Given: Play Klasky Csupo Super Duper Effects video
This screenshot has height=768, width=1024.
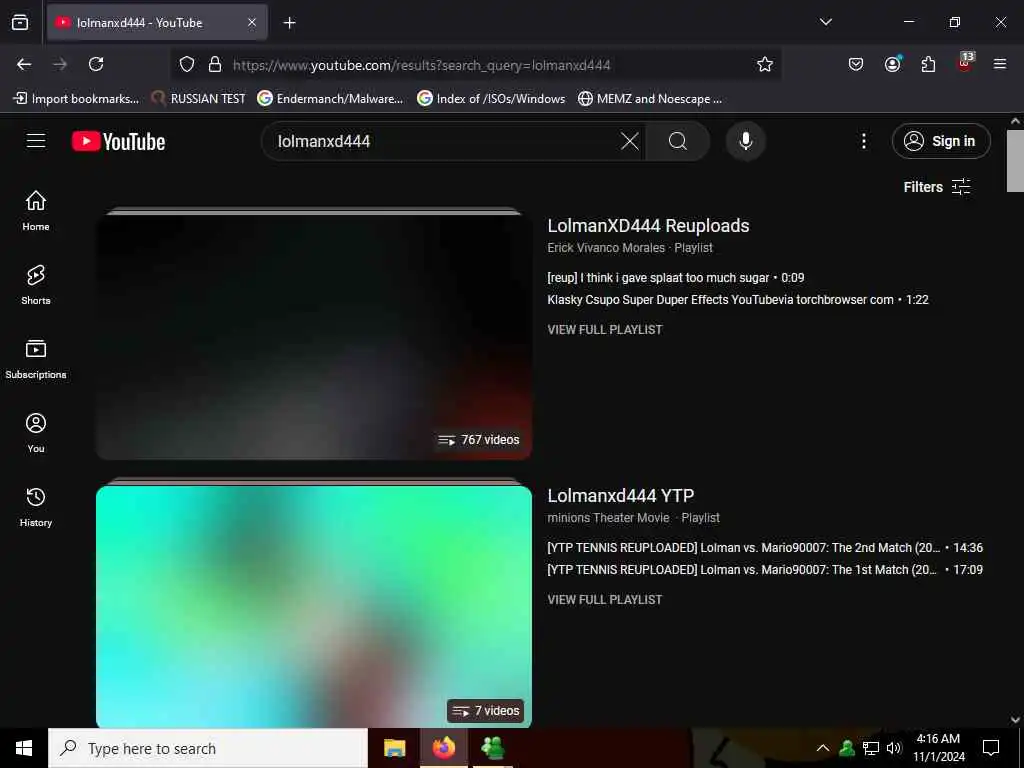Looking at the screenshot, I should click(737, 300).
